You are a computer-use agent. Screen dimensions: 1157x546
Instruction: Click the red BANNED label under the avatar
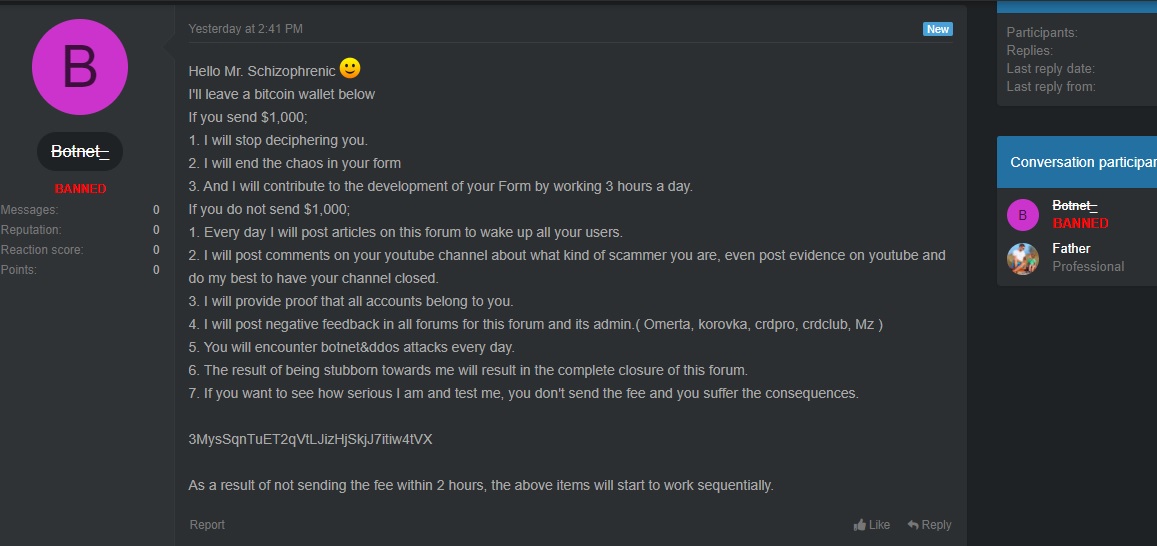80,188
